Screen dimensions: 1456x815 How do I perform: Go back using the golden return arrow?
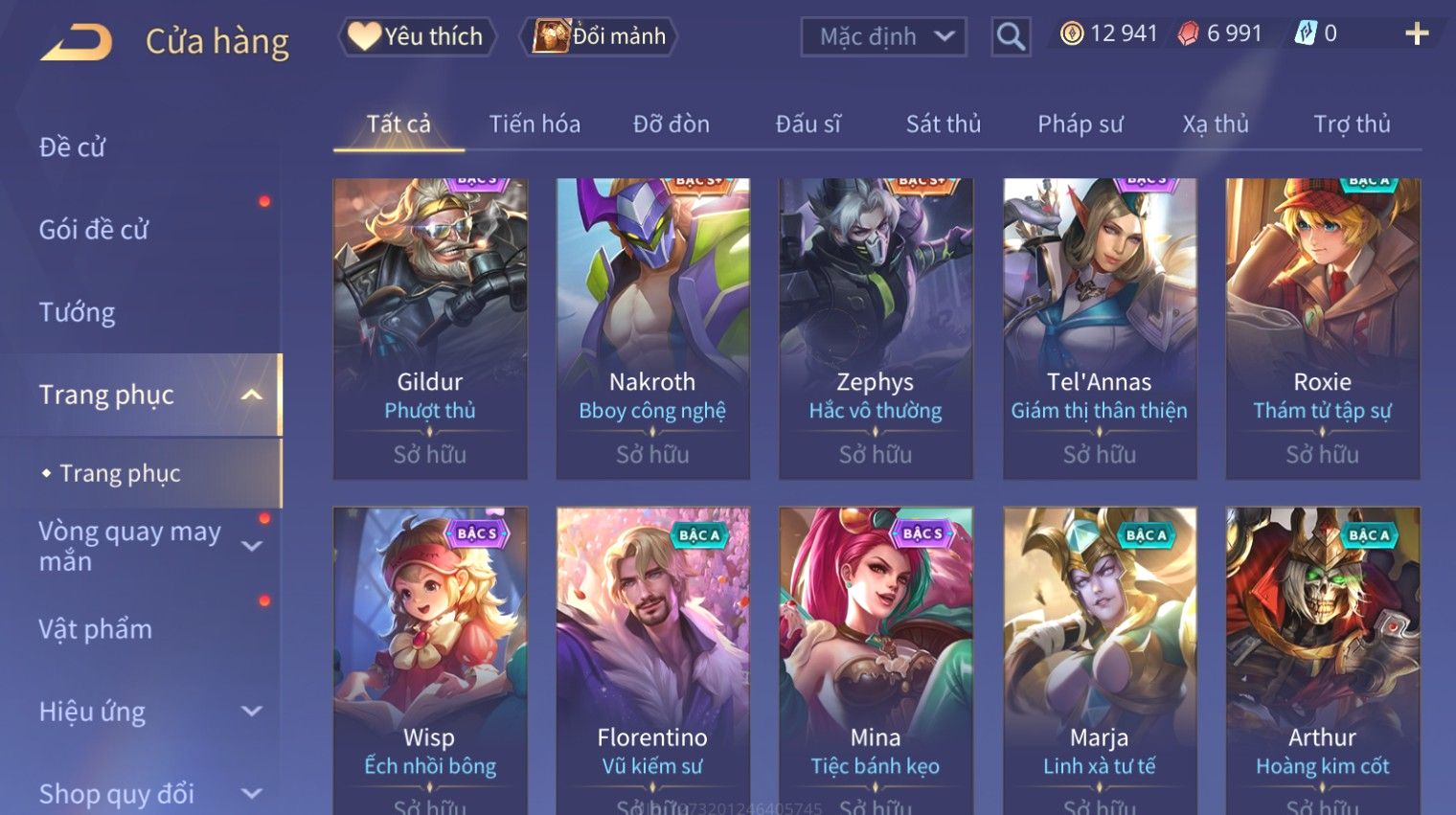click(77, 42)
